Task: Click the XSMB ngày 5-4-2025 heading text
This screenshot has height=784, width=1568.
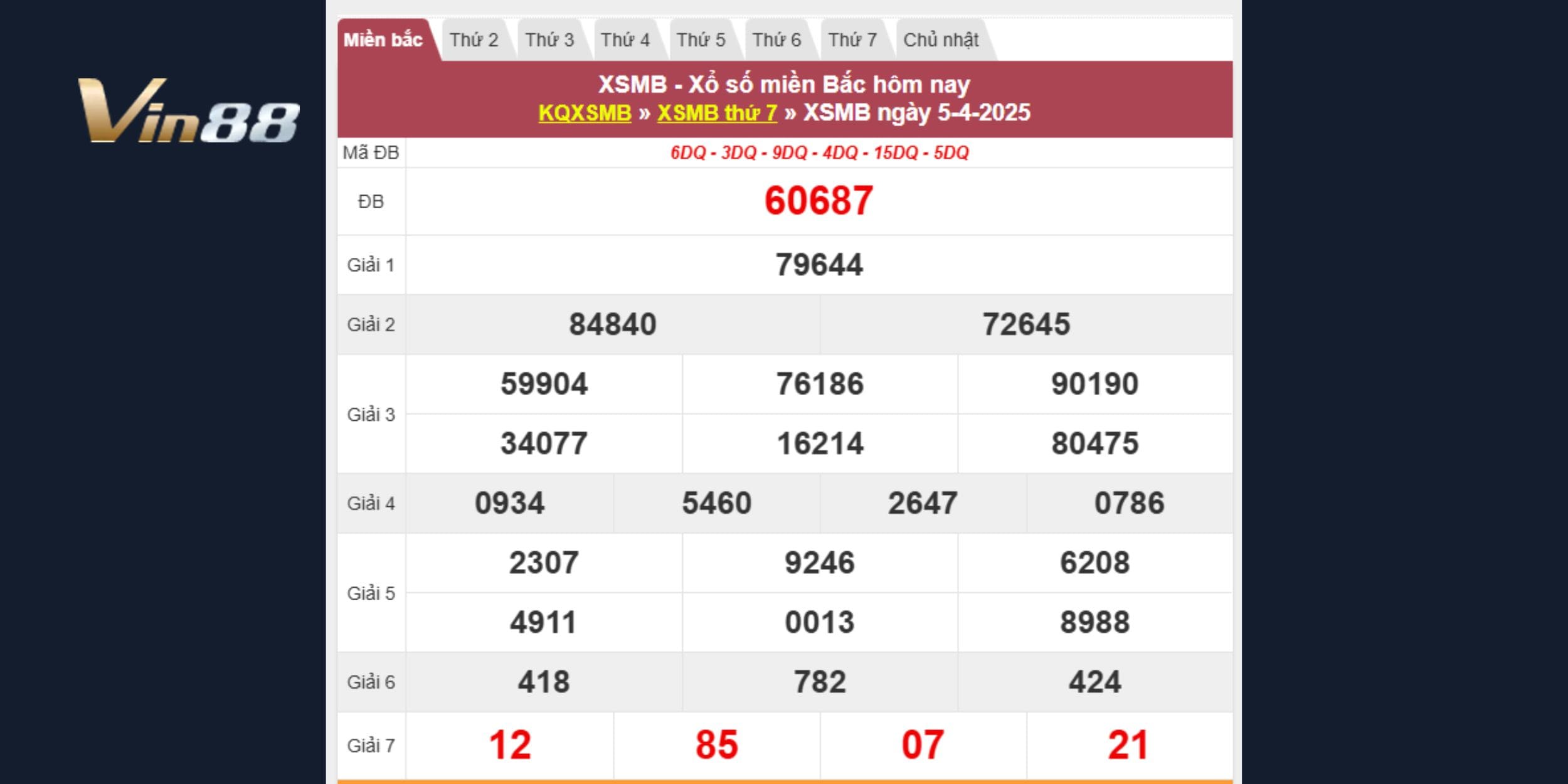Action: pos(917,113)
